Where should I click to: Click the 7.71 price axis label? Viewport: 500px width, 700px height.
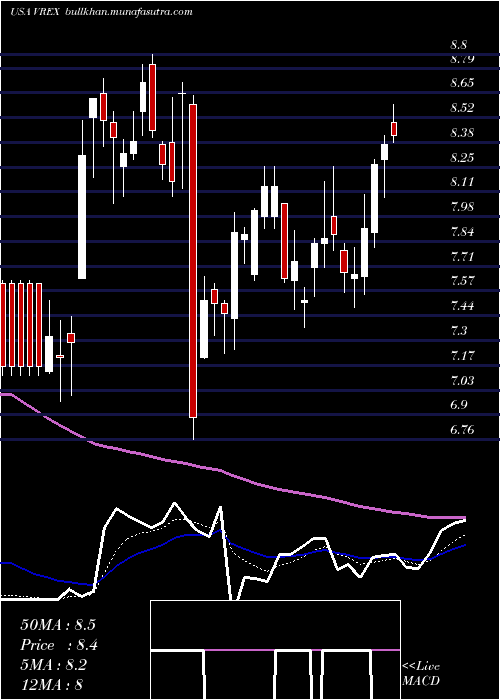(x=462, y=257)
